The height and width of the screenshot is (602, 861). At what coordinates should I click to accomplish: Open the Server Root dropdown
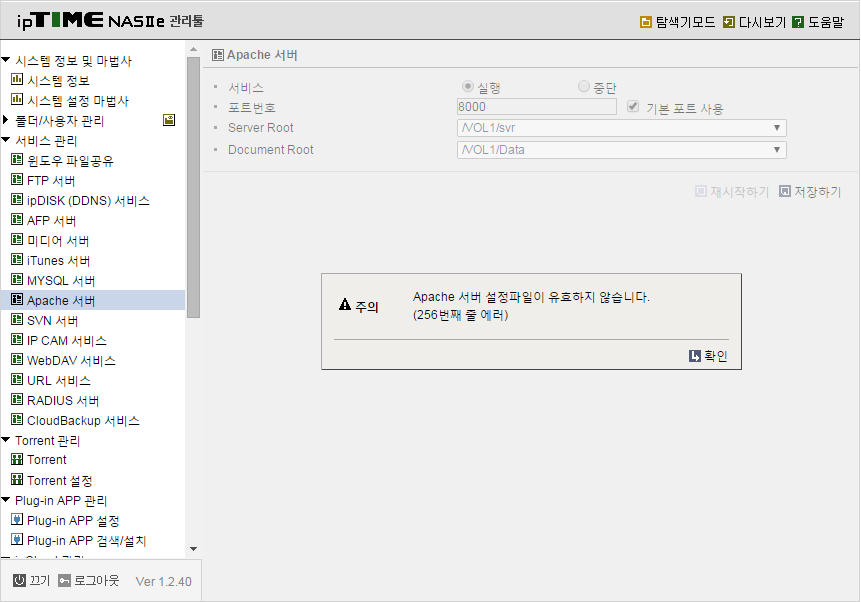pos(622,128)
